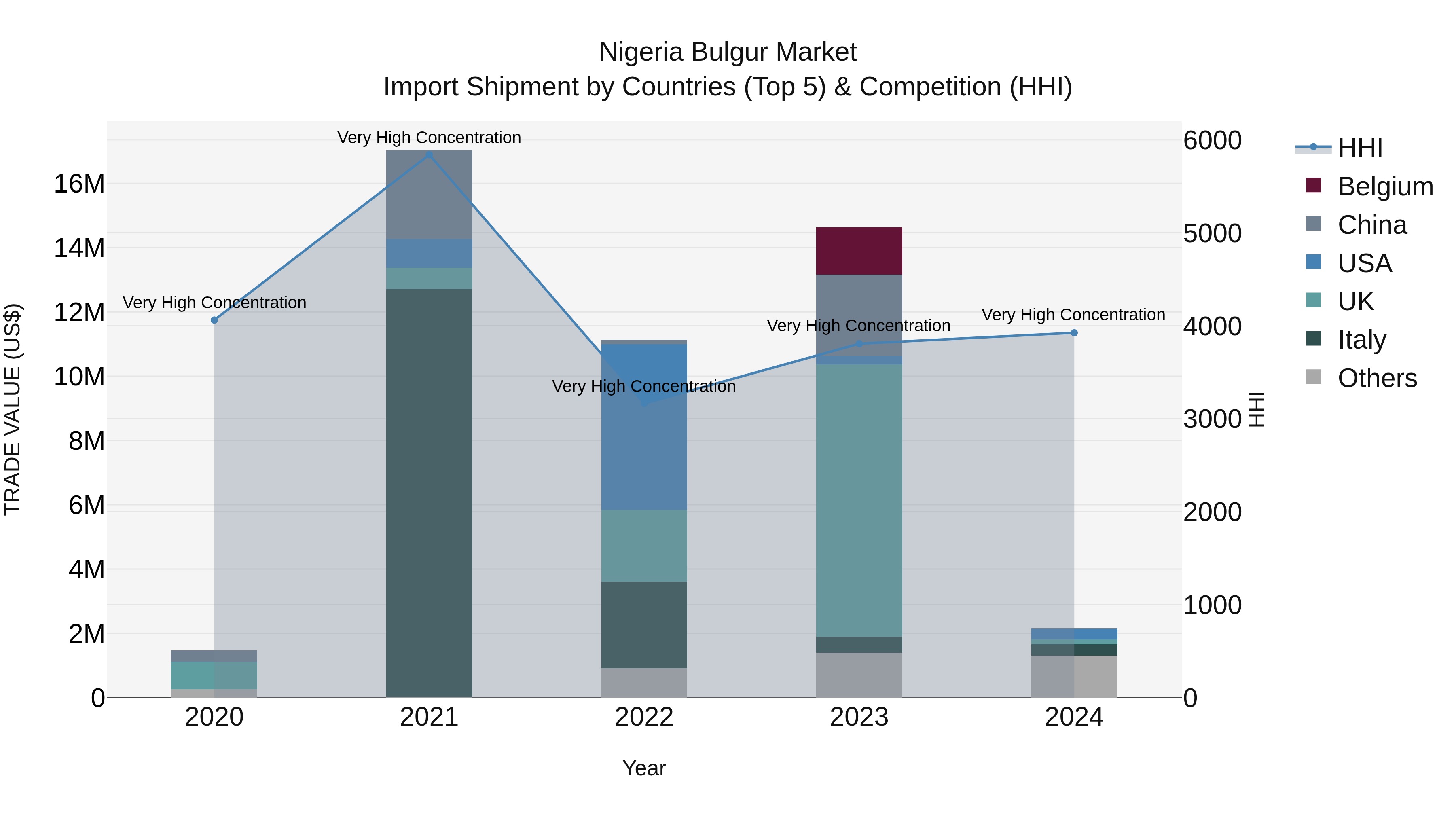Click the 2023 x-axis year label
The height and width of the screenshot is (819, 1456).
(x=859, y=717)
